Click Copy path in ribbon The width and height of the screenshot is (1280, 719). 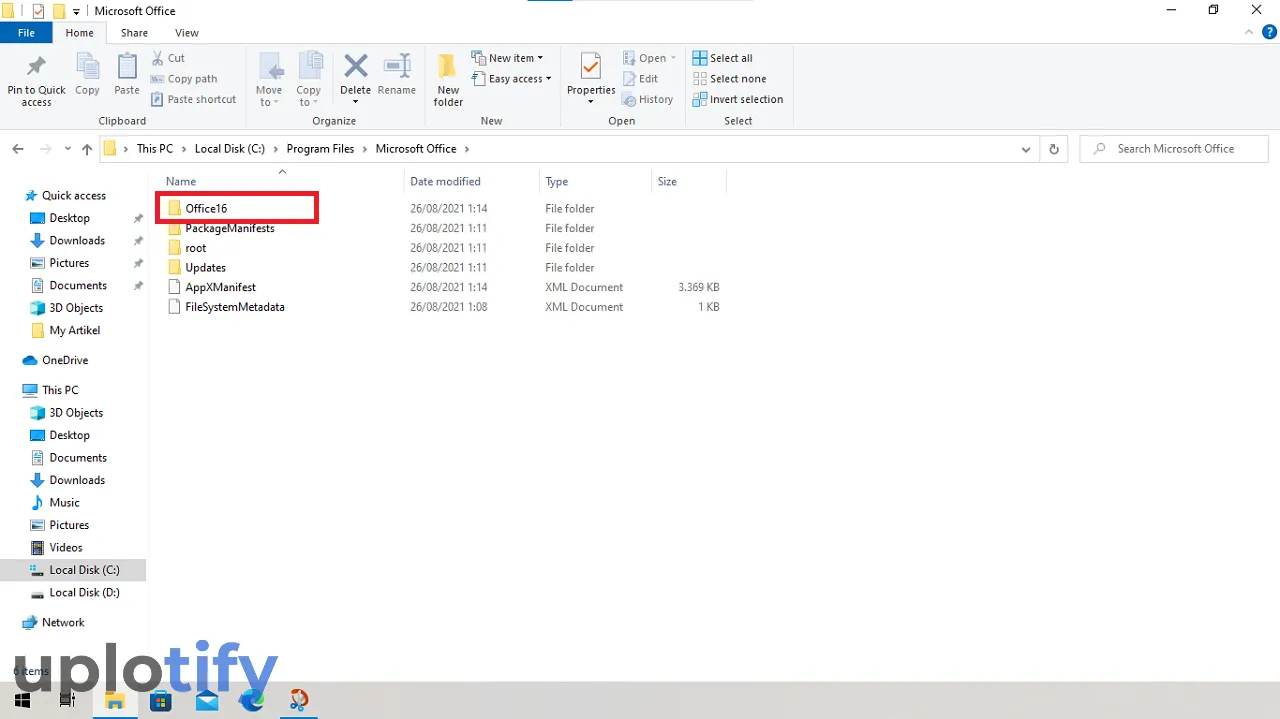tap(184, 79)
